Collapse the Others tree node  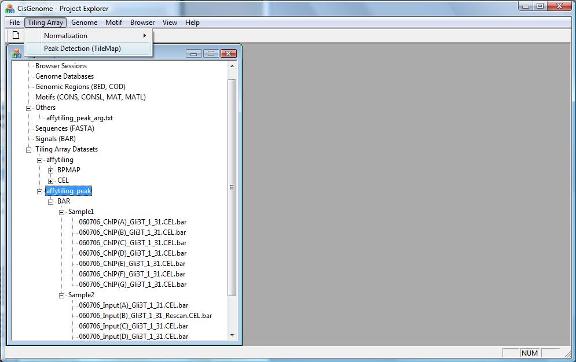(28, 108)
